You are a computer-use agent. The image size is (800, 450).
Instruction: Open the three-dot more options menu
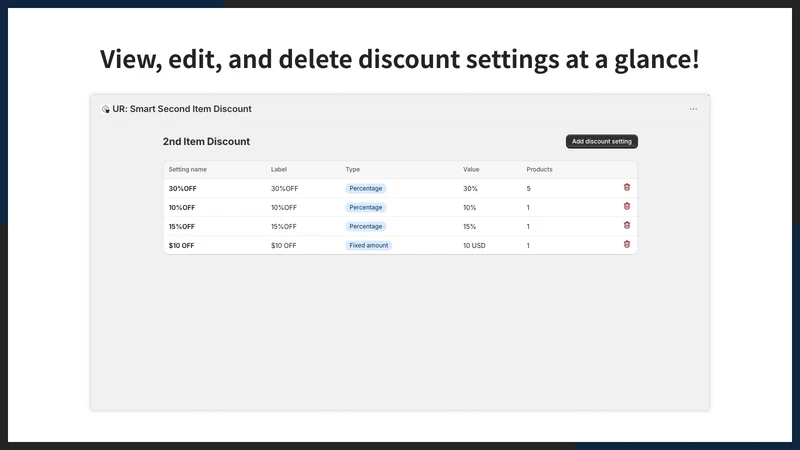(693, 109)
